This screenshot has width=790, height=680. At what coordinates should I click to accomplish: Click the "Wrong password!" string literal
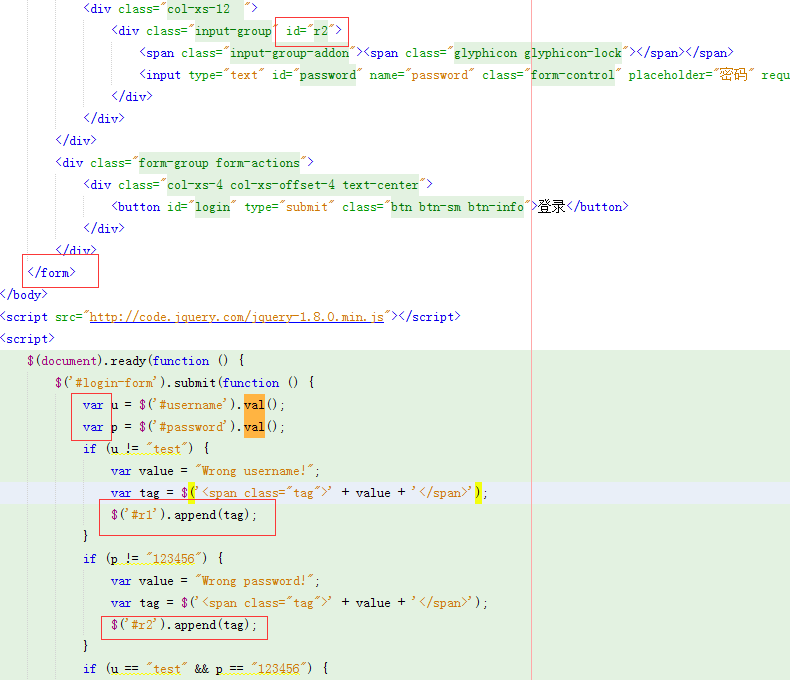254,581
